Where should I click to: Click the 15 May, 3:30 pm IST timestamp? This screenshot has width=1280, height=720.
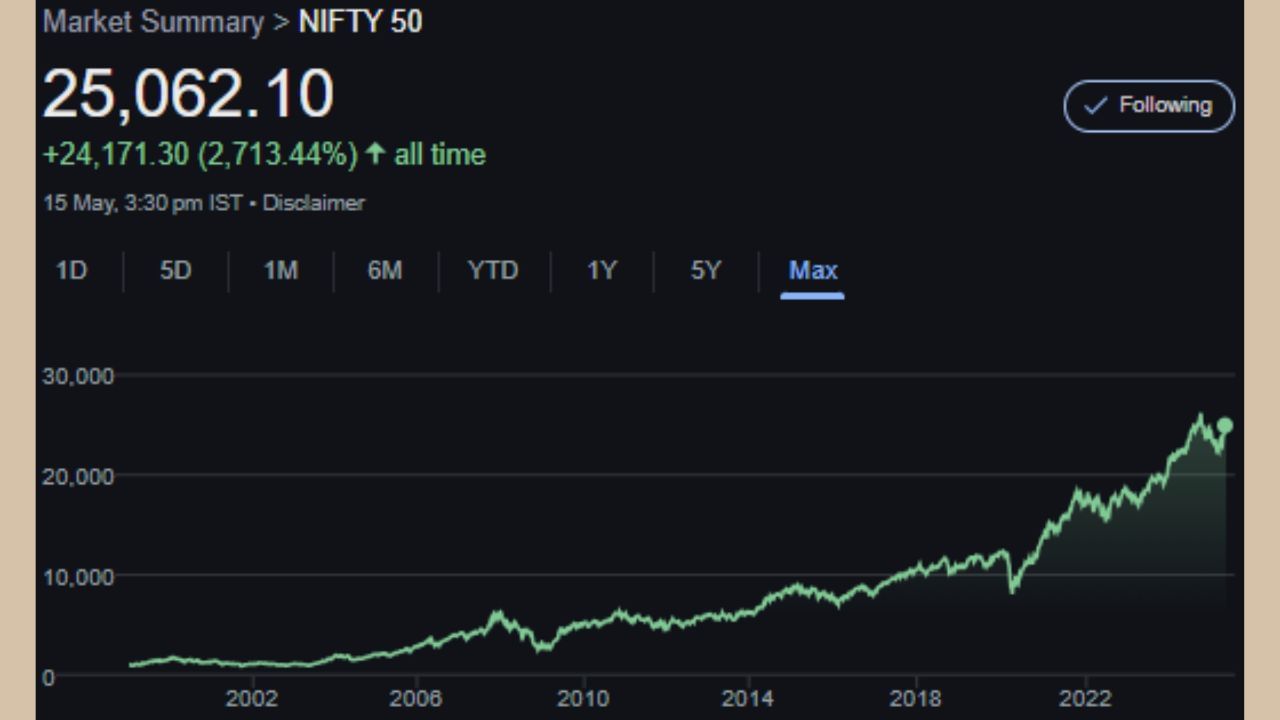coord(143,203)
